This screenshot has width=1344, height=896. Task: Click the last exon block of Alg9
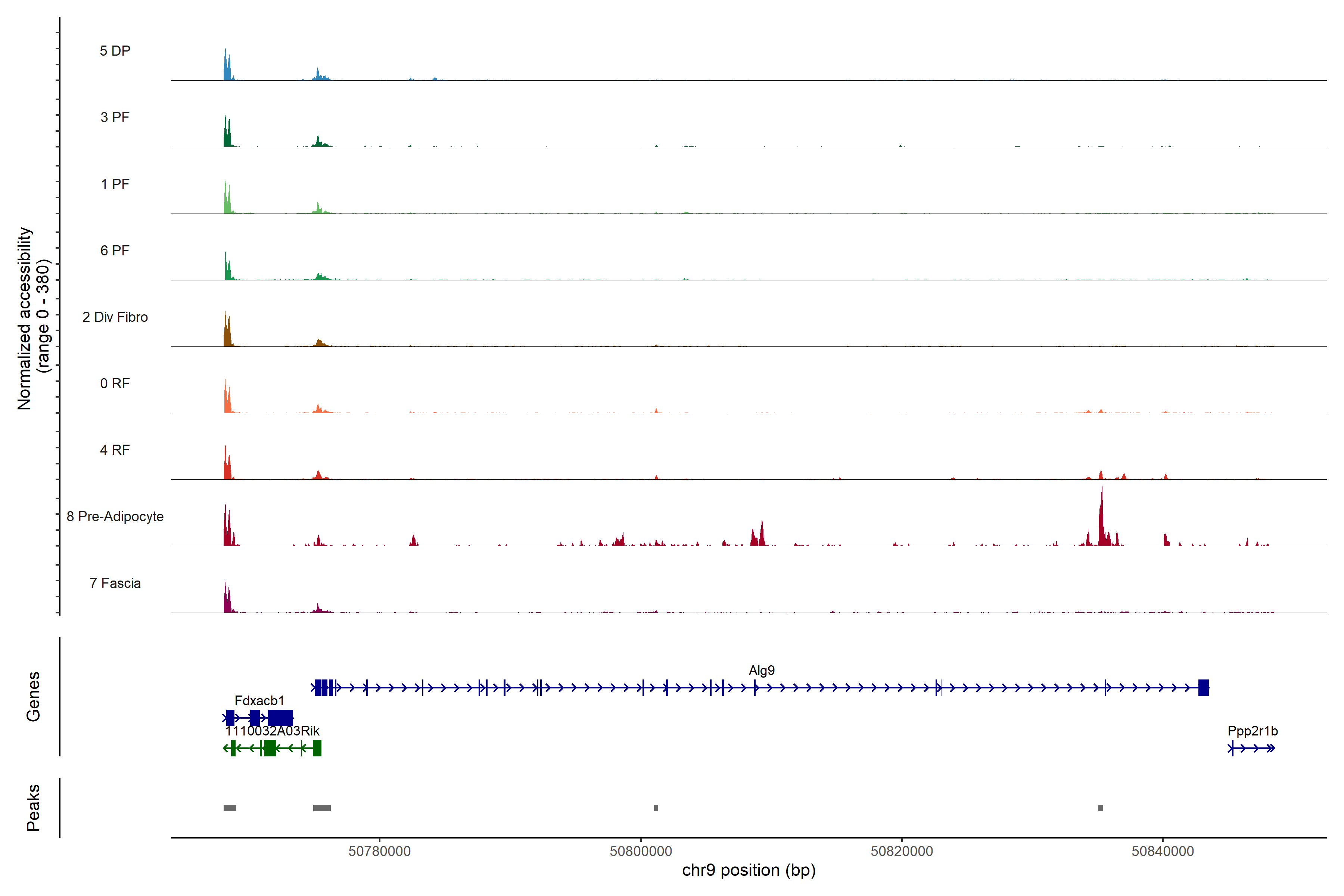coord(1203,687)
